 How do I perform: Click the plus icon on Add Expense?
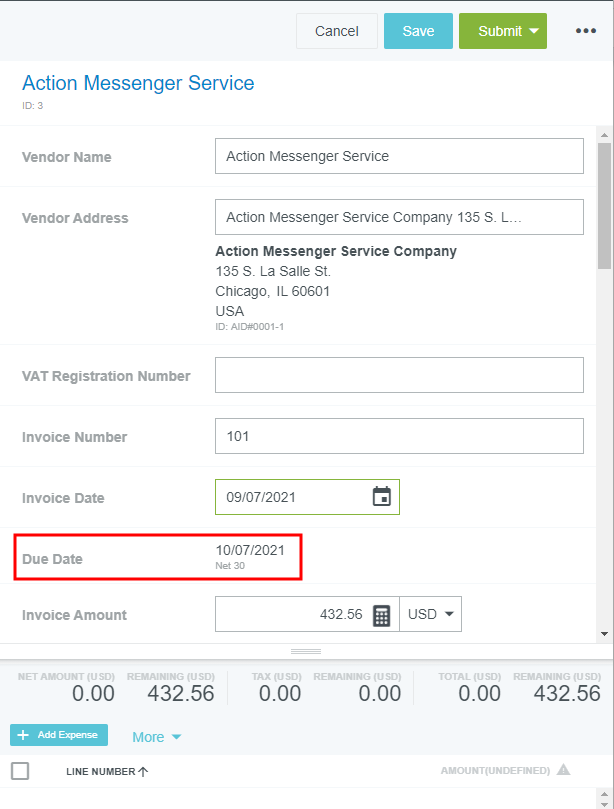(23, 735)
